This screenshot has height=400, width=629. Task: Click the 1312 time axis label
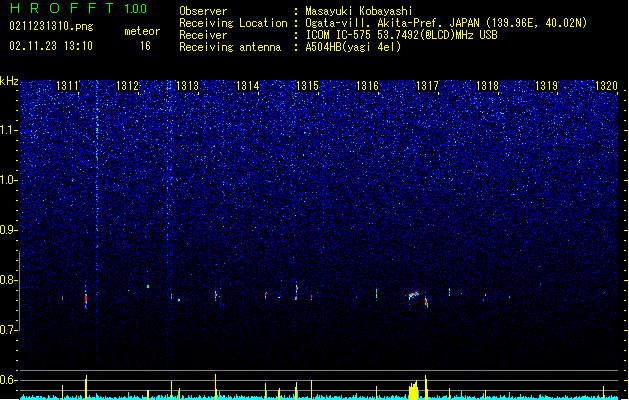tap(127, 86)
